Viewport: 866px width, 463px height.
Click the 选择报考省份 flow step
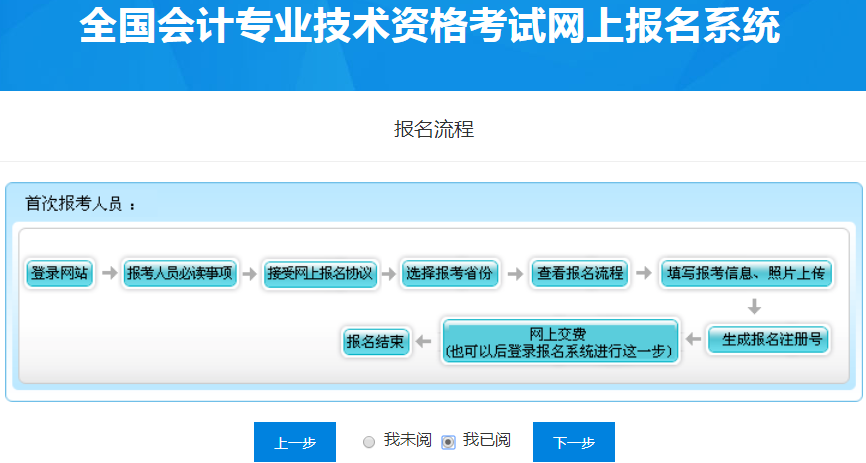tap(448, 273)
